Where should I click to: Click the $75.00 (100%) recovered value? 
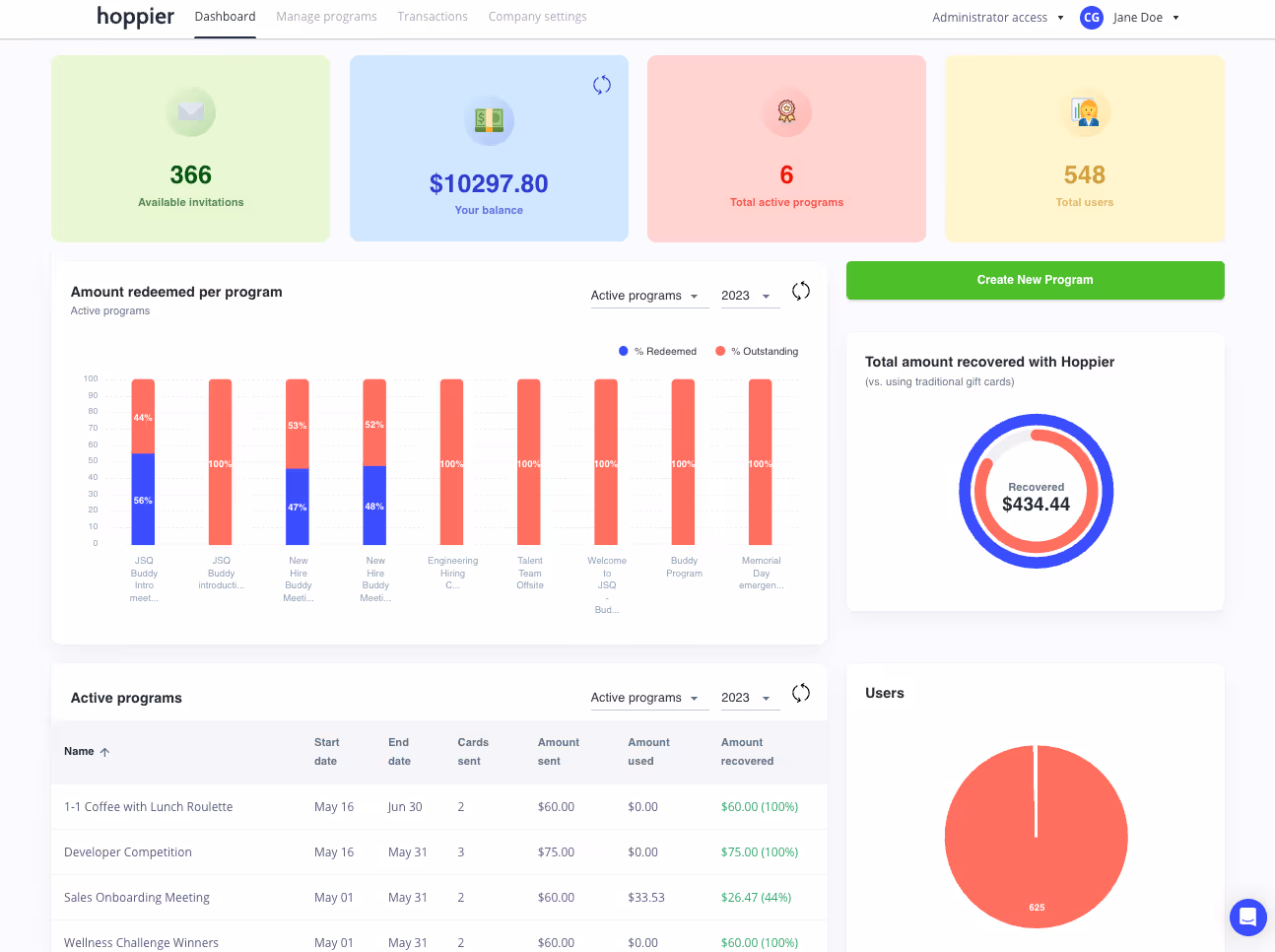(760, 852)
